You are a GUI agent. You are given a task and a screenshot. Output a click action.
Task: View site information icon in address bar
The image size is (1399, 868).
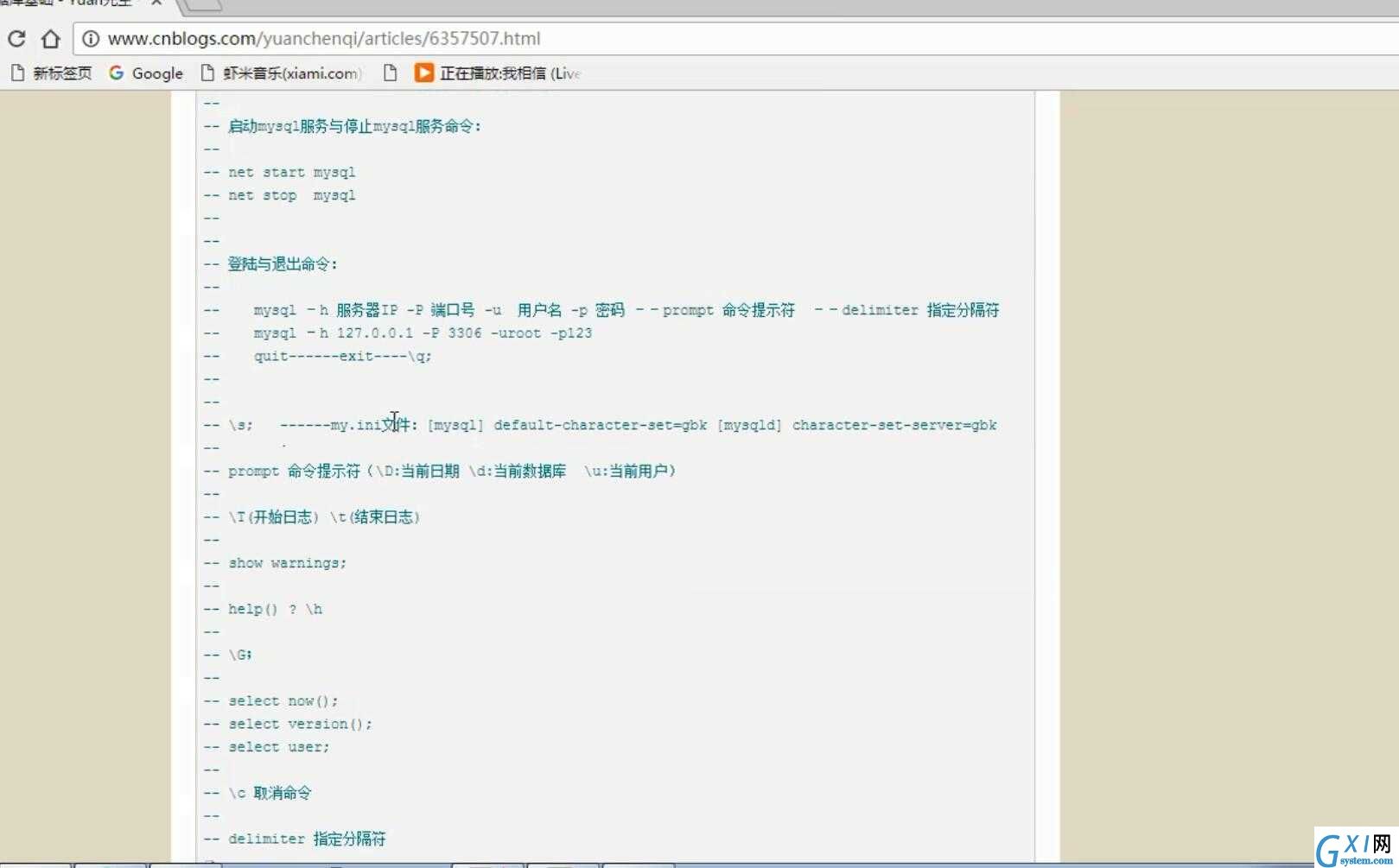click(x=91, y=39)
